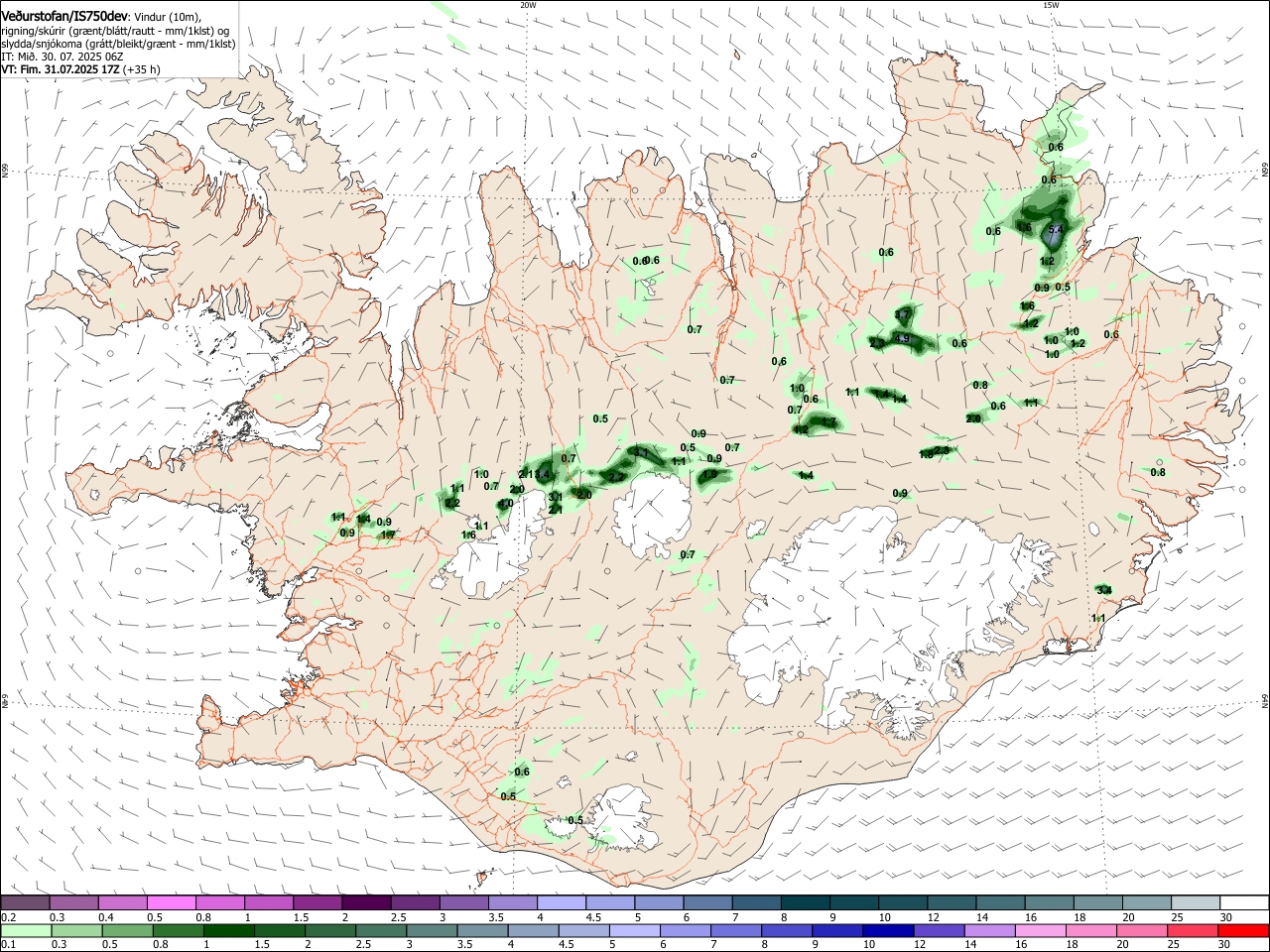Click the '0.2' label under the upper legend
The height and width of the screenshot is (952, 1270).
[8, 917]
